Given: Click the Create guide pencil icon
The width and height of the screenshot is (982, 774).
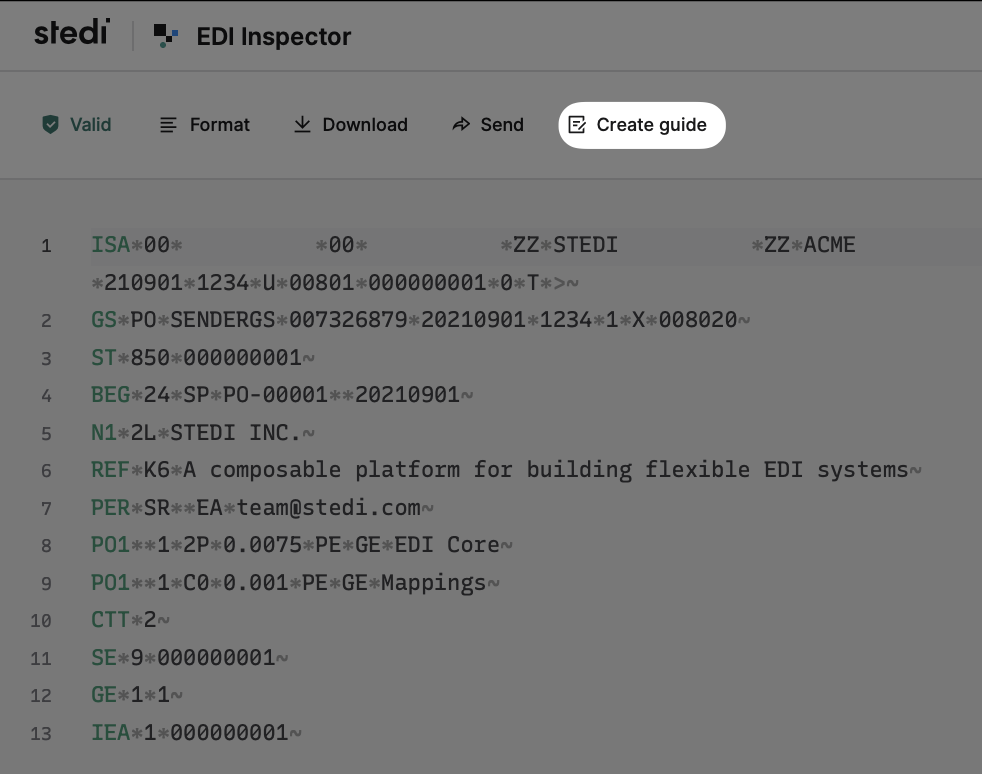Looking at the screenshot, I should coord(577,125).
